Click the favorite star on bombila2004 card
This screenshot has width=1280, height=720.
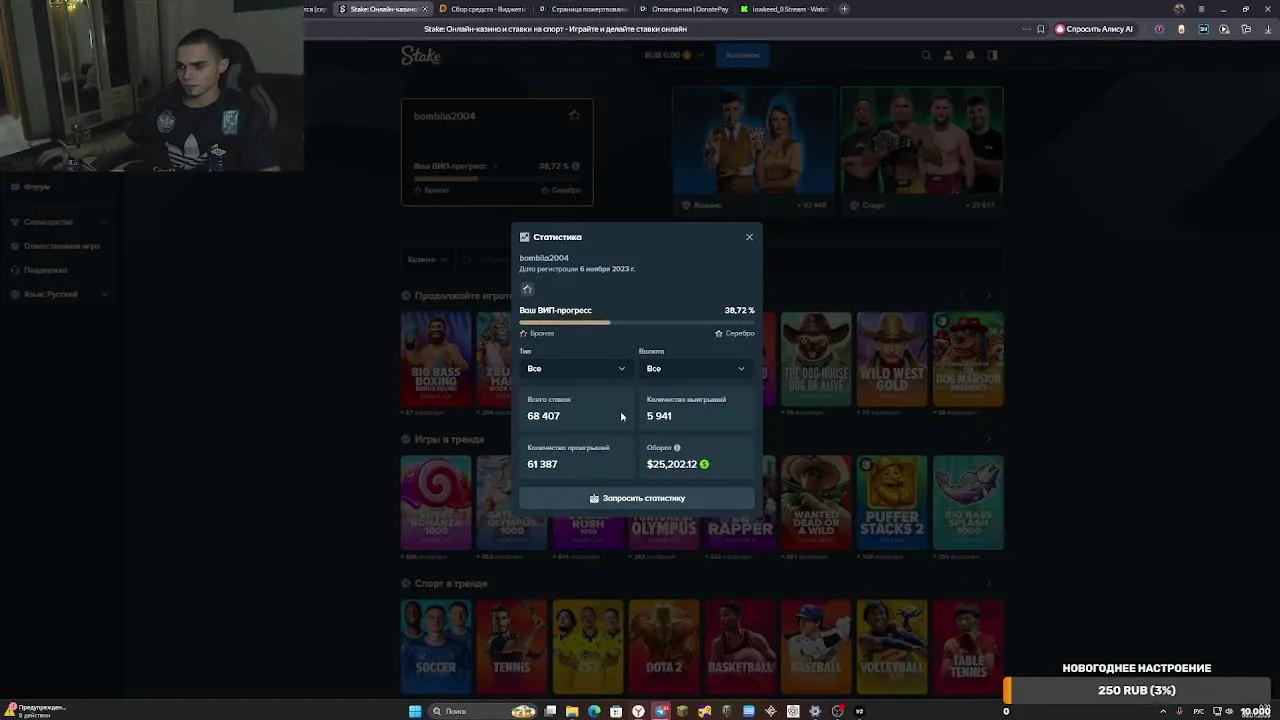(x=574, y=115)
